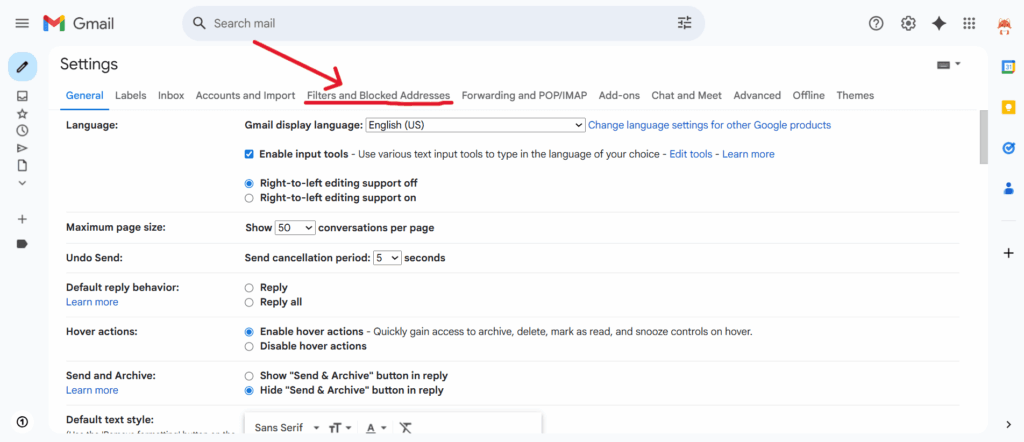Image resolution: width=1024 pixels, height=442 pixels.
Task: Click Learn more under Send and Archive
Action: 92,390
